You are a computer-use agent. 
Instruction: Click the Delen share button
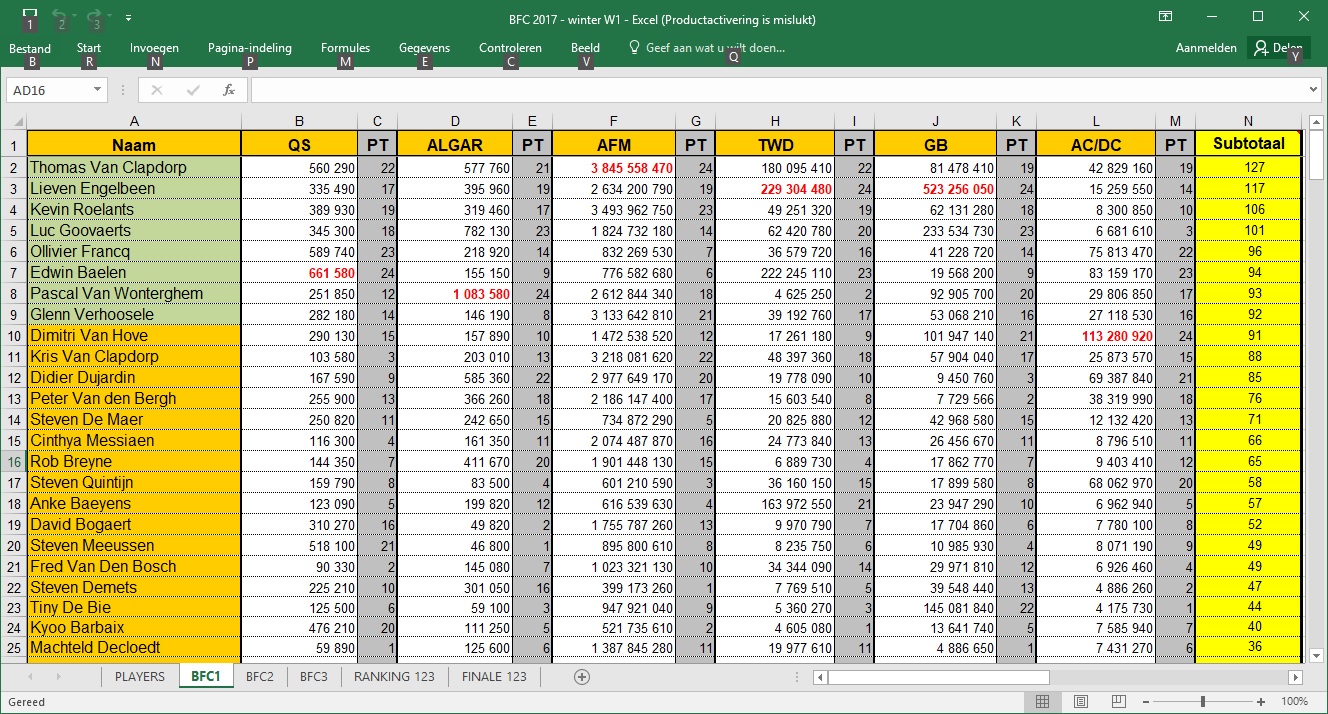pyautogui.click(x=1279, y=48)
